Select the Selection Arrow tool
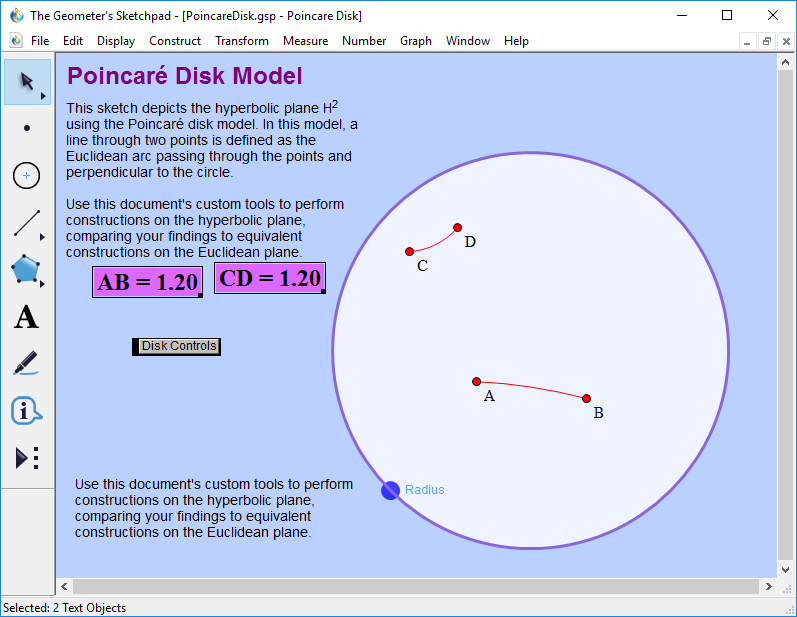Viewport: 797px width, 617px height. (x=27, y=82)
